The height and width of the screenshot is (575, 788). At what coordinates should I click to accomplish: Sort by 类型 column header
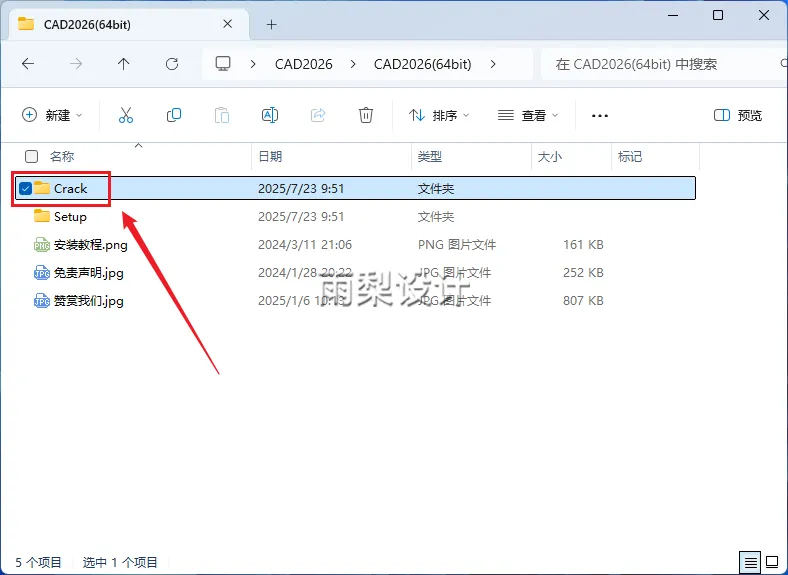430,156
